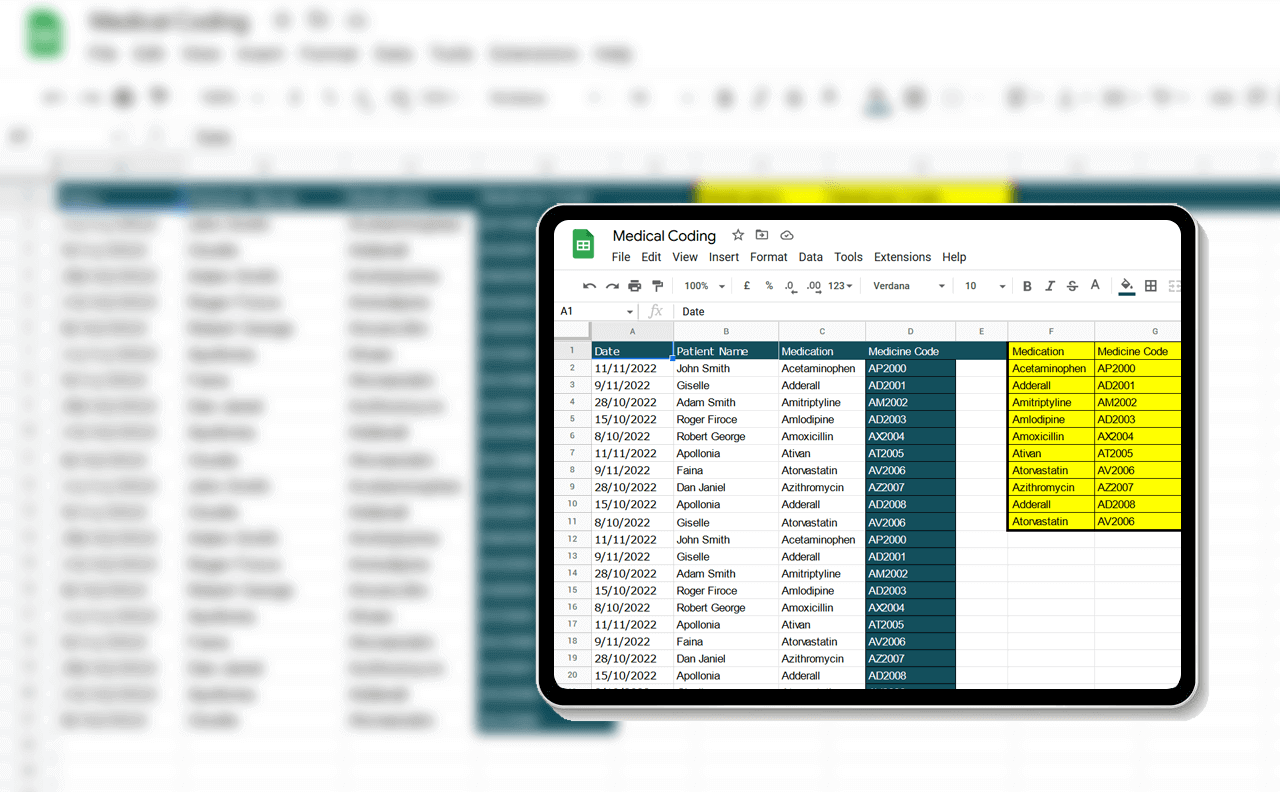Open the Format menu
Image resolution: width=1280 pixels, height=792 pixels.
click(768, 257)
